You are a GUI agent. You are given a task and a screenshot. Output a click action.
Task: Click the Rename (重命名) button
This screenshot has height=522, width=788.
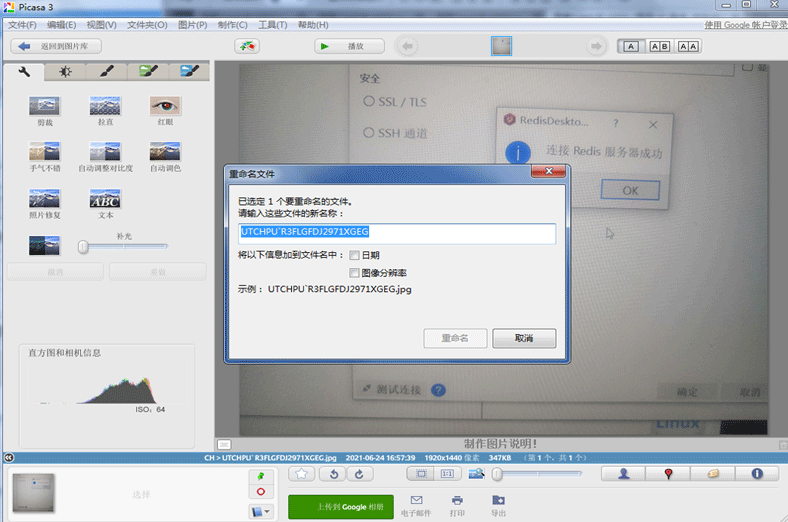[x=455, y=338]
